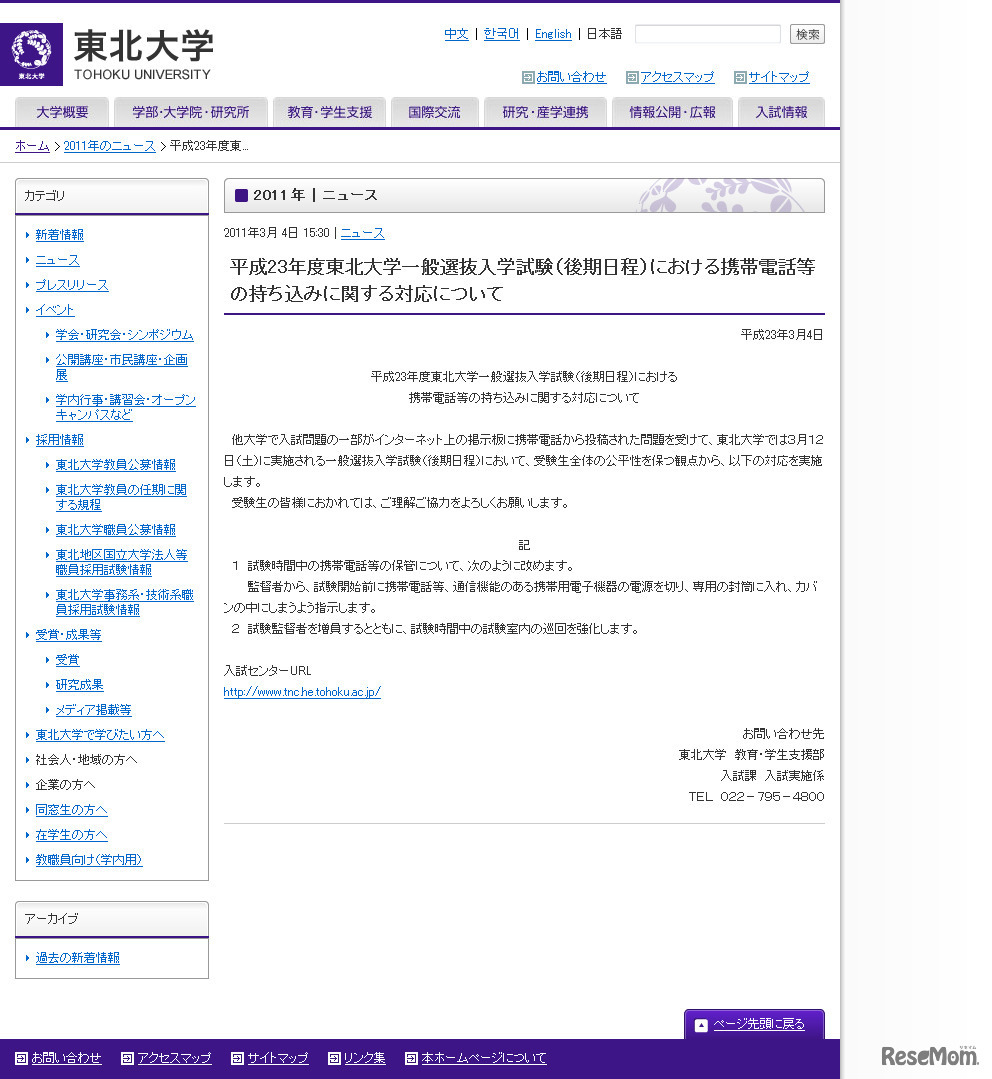Click footer サイトマップ arrow icon
Screen dimensions: 992x1079
click(237, 1058)
